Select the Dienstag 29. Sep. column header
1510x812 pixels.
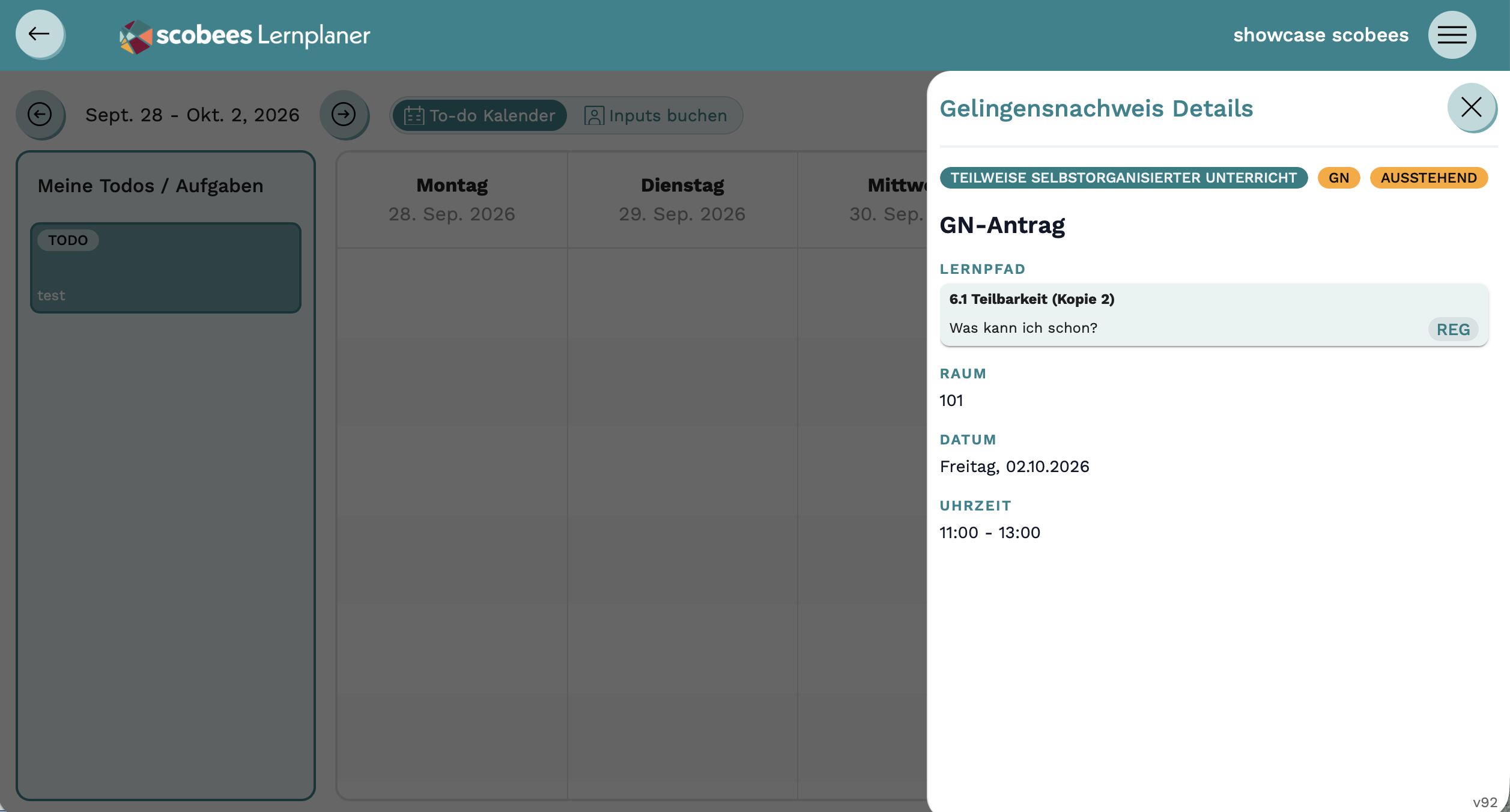point(682,200)
